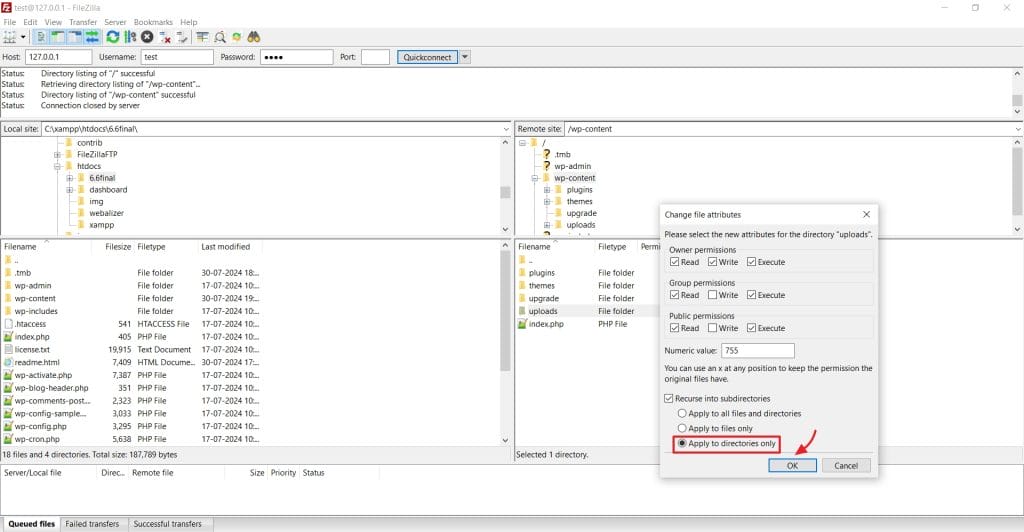Click question-mark icon beside wp-admin remote folder
The height and width of the screenshot is (532, 1024).
tap(547, 166)
